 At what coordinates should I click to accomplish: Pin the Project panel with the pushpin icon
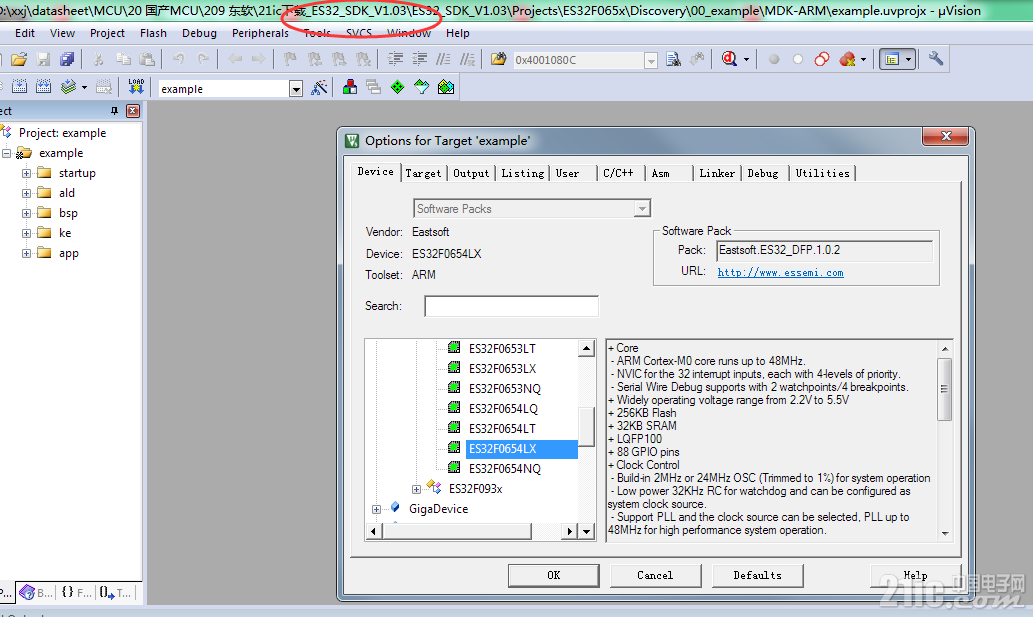coord(115,111)
